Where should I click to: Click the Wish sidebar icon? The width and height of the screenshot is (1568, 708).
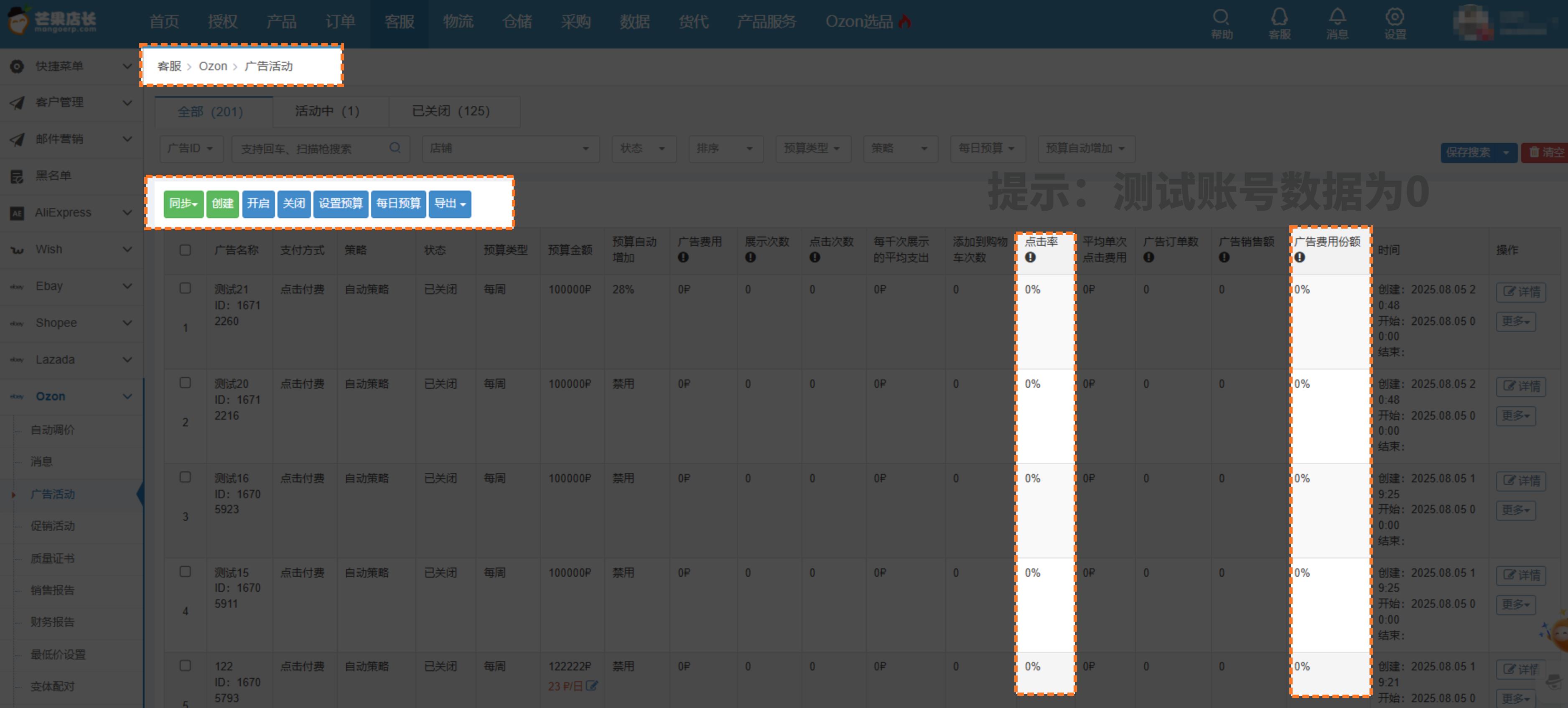[17, 250]
